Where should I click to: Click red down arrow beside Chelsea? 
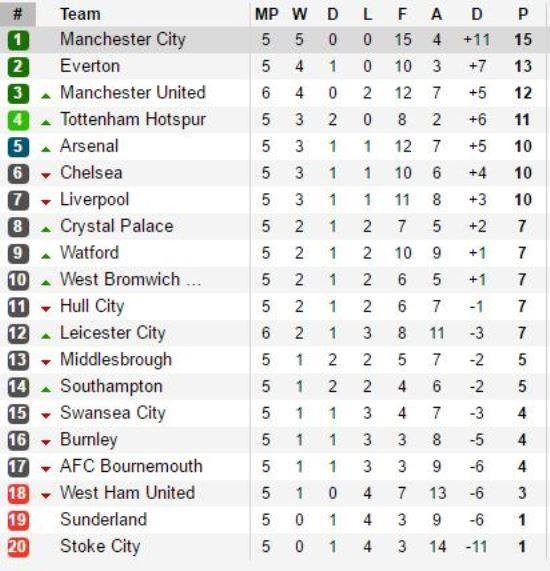[46, 176]
